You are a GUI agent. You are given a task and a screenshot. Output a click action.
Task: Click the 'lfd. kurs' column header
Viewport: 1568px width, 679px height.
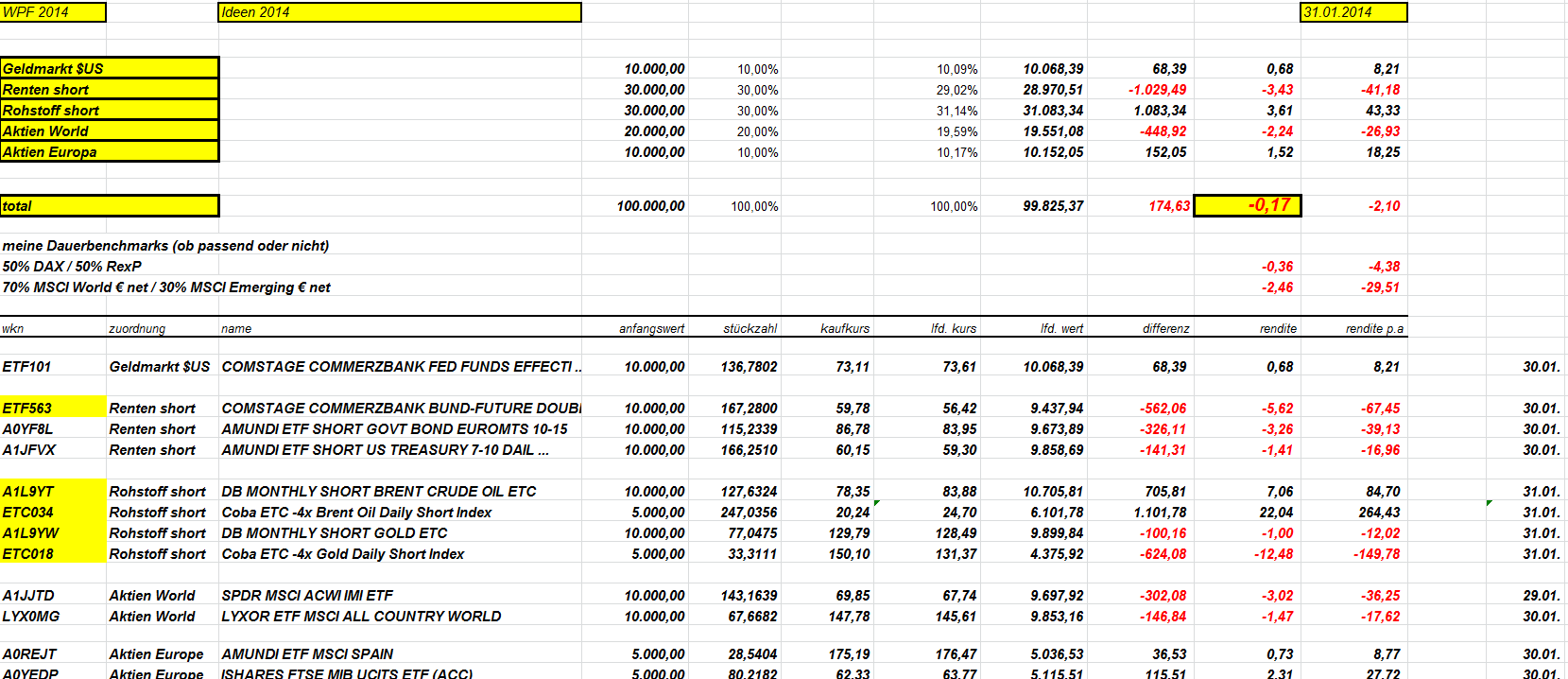coord(954,329)
